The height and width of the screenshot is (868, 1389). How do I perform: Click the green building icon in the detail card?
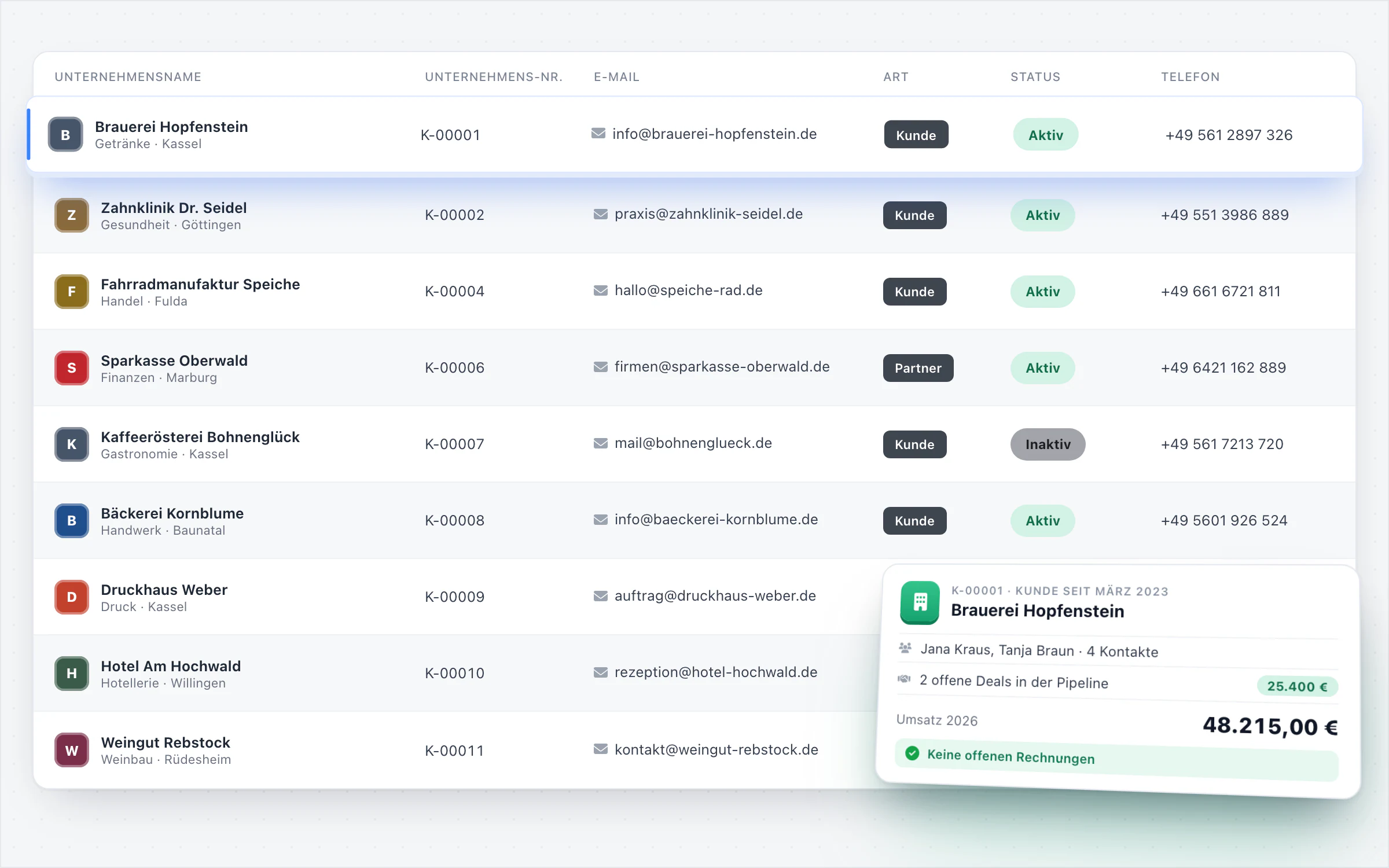tap(920, 602)
